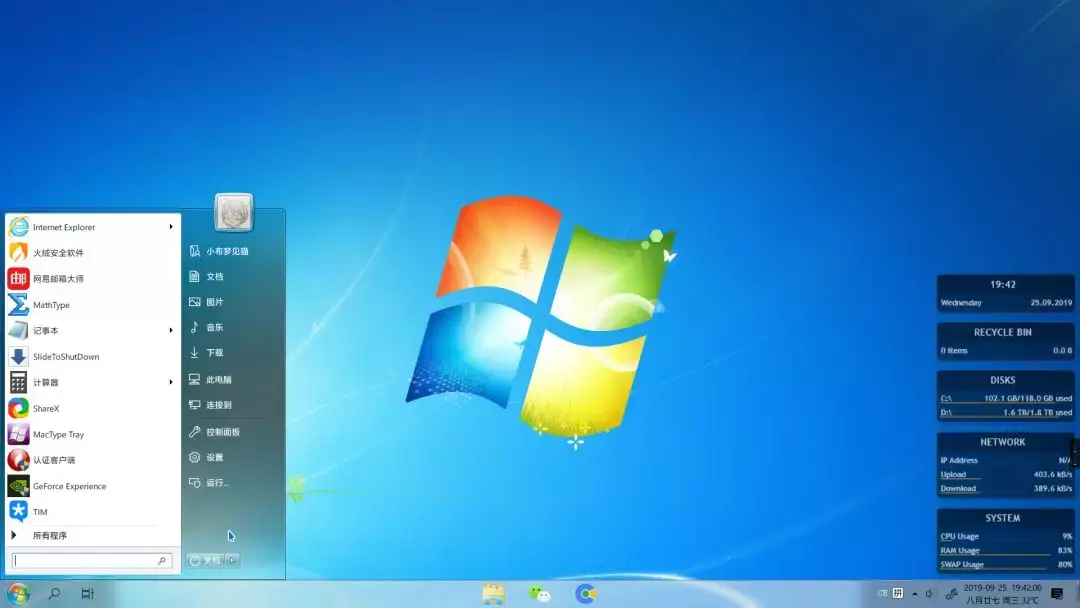The height and width of the screenshot is (608, 1080).
Task: Launch Internet Explorer from the start menu
Action: [92, 227]
